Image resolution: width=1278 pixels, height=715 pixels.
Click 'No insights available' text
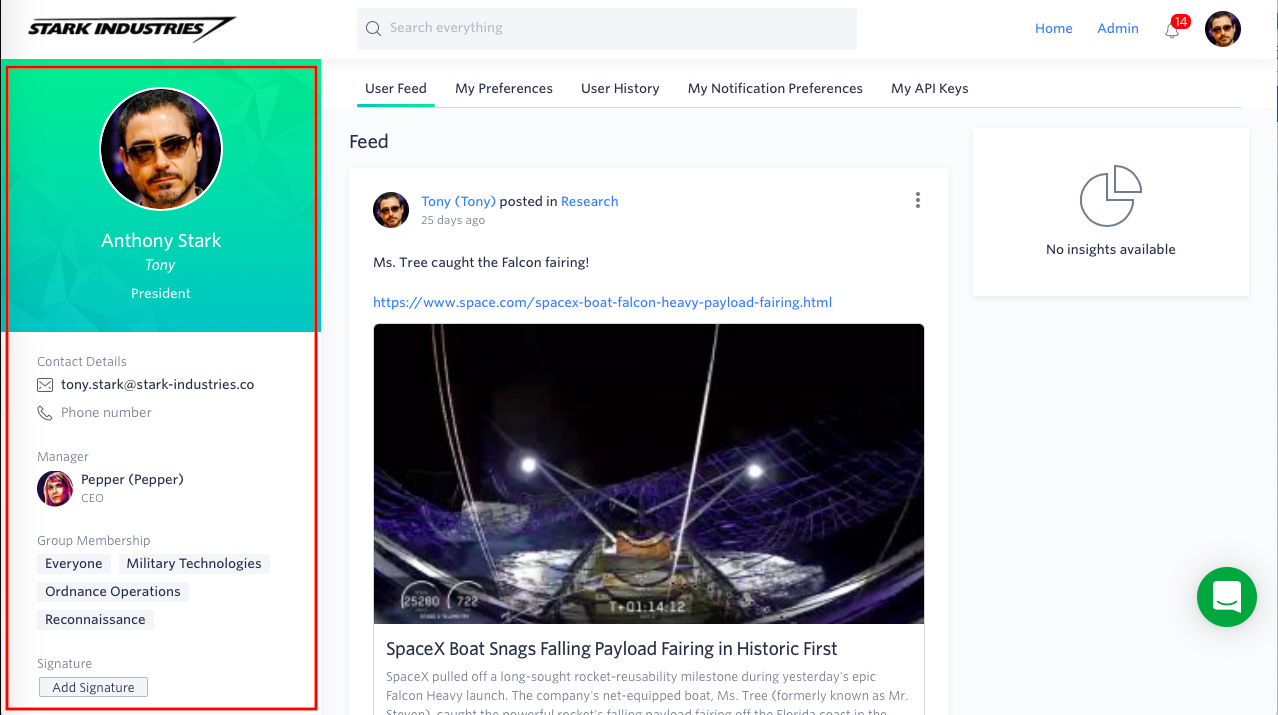pyautogui.click(x=1111, y=250)
